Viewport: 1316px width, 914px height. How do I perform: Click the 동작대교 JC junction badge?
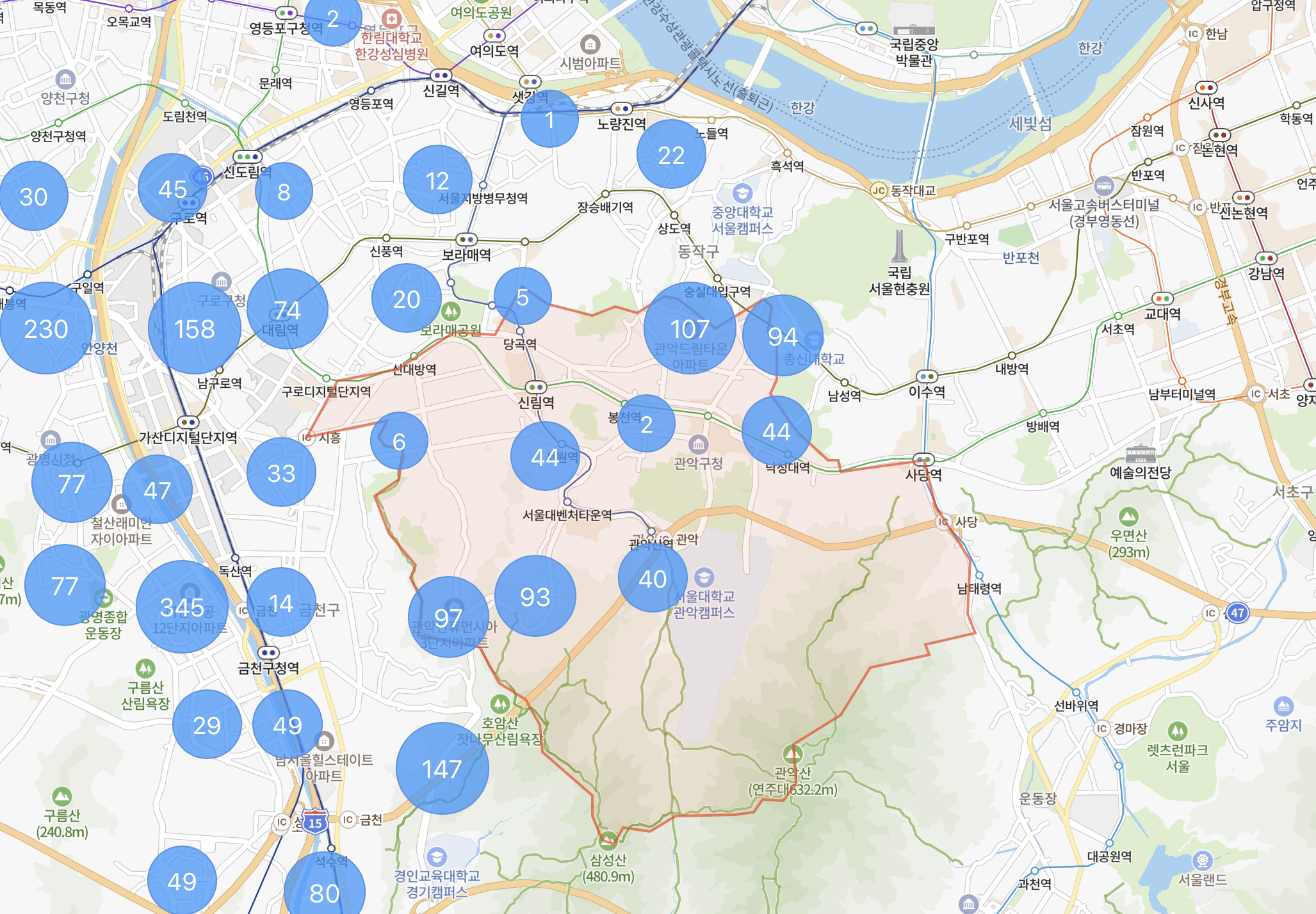click(879, 190)
